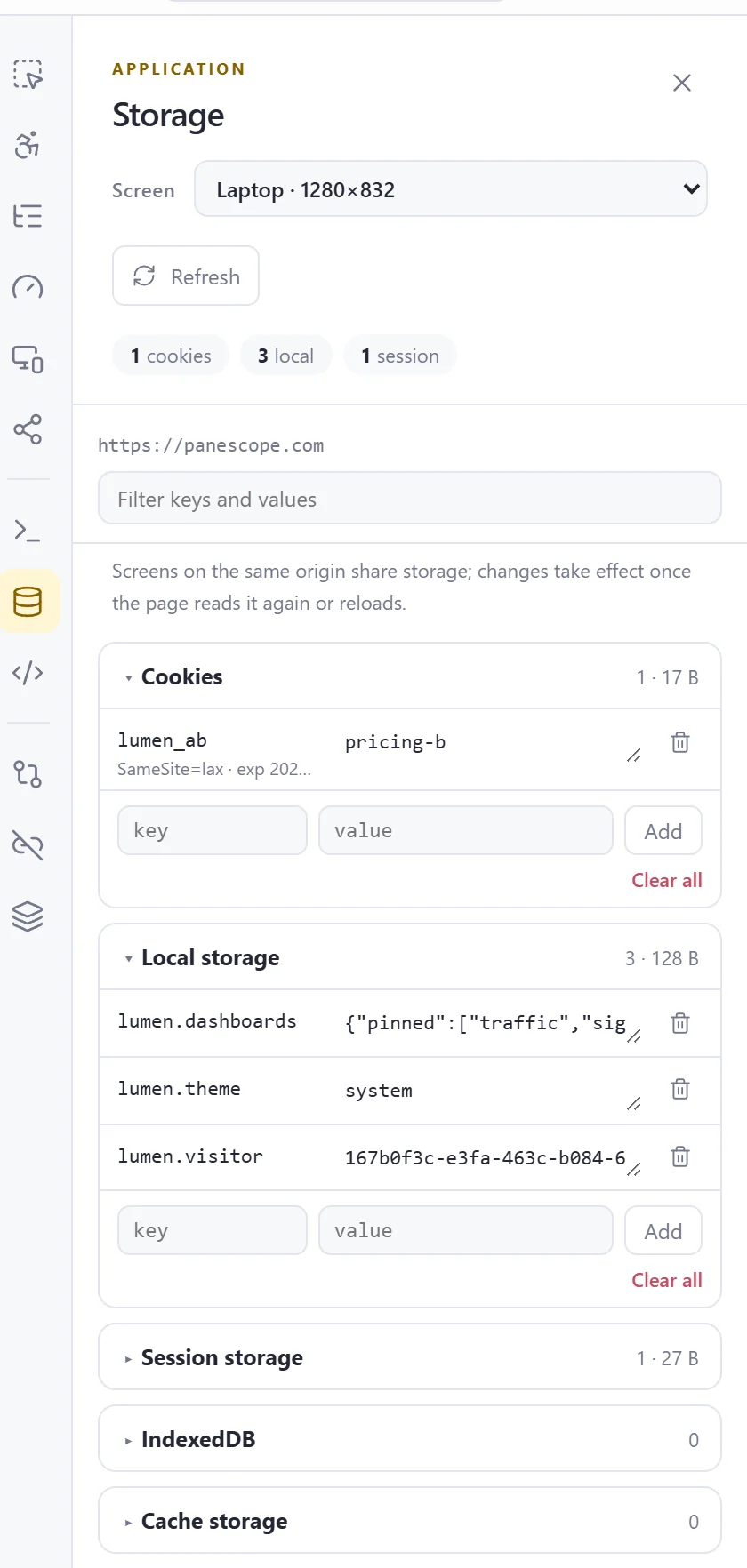Image resolution: width=747 pixels, height=1568 pixels.
Task: Click the resize handle of pricing-b value
Action: click(x=634, y=756)
